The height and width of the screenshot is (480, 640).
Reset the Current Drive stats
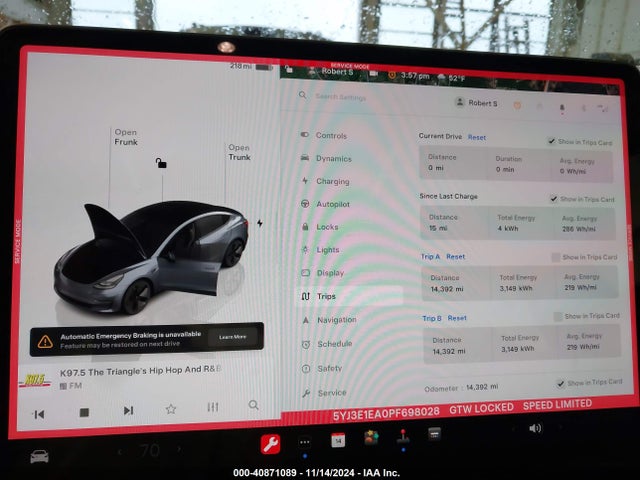[x=477, y=138]
